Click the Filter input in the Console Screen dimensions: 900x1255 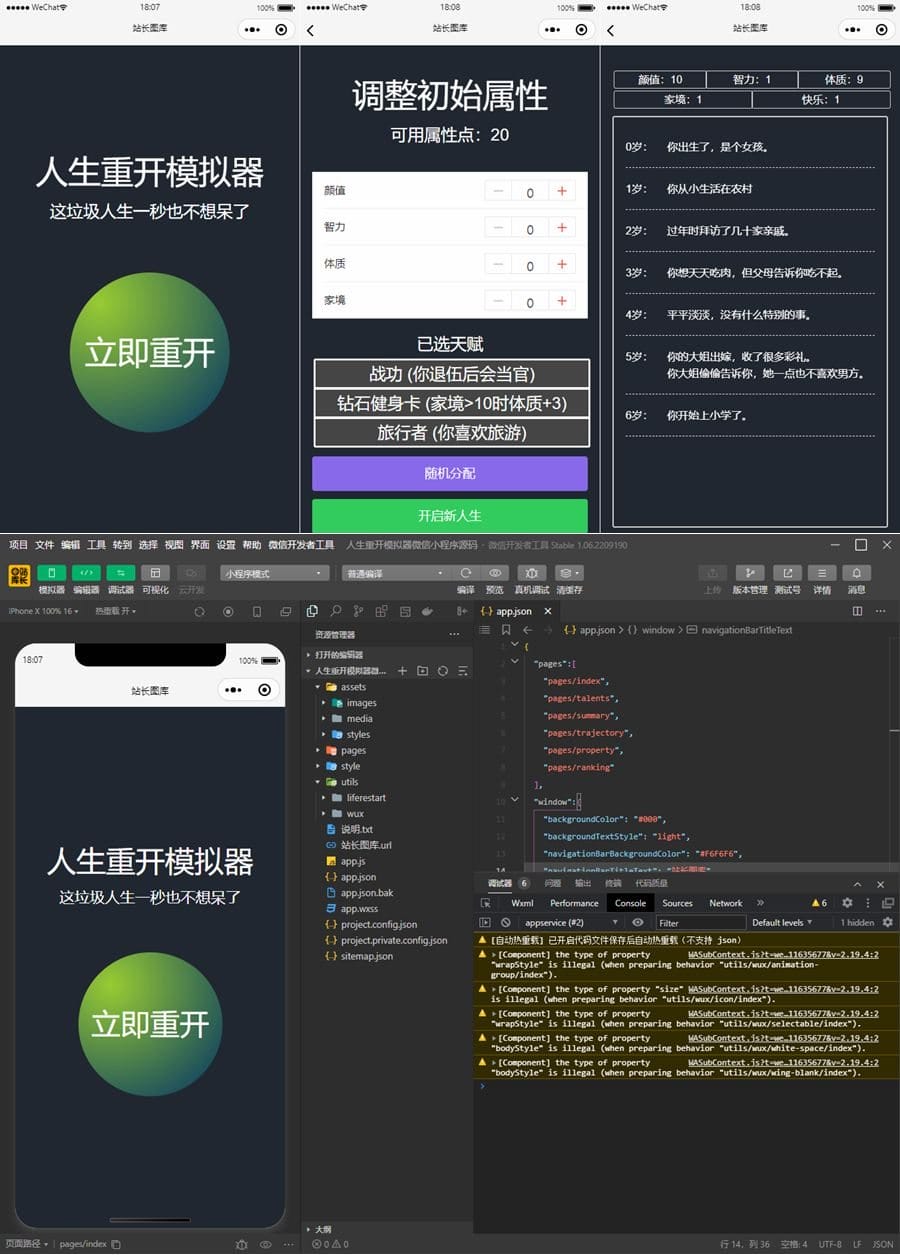[x=700, y=922]
